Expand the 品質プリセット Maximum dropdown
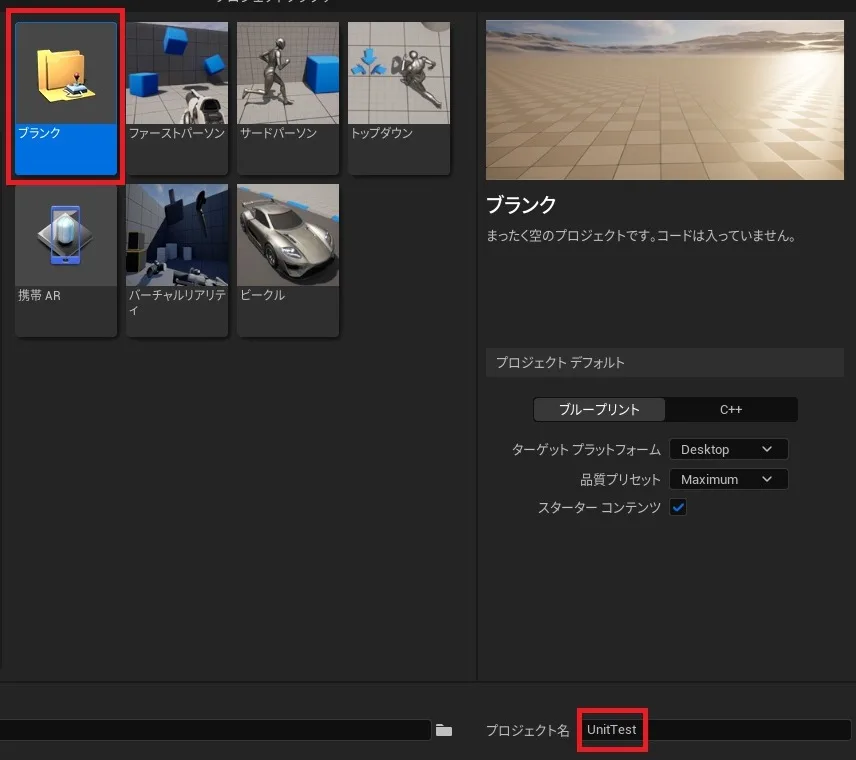The image size is (856, 760). tap(728, 479)
